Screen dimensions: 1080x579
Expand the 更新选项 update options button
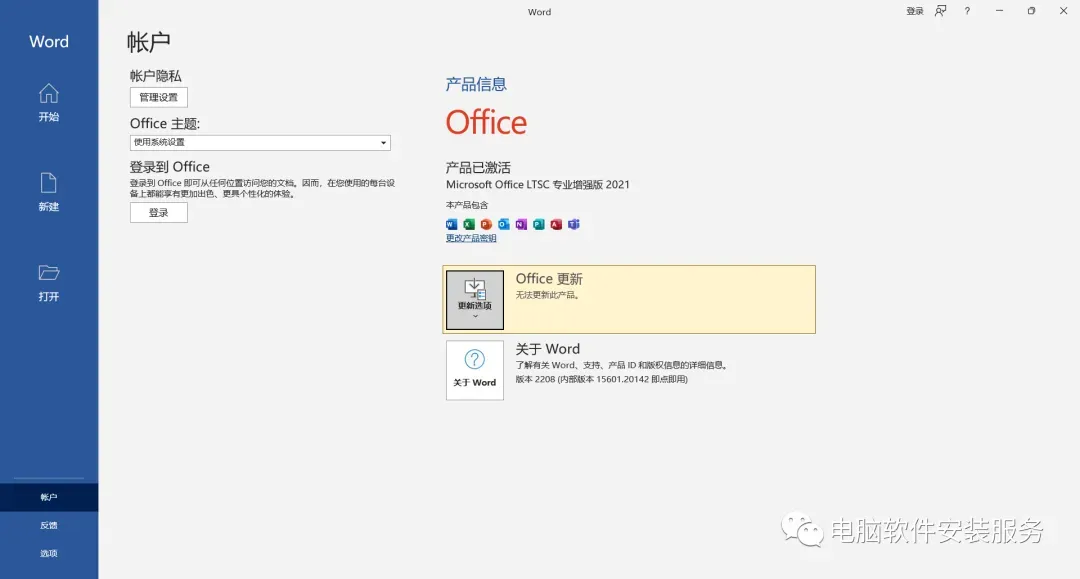(475, 300)
